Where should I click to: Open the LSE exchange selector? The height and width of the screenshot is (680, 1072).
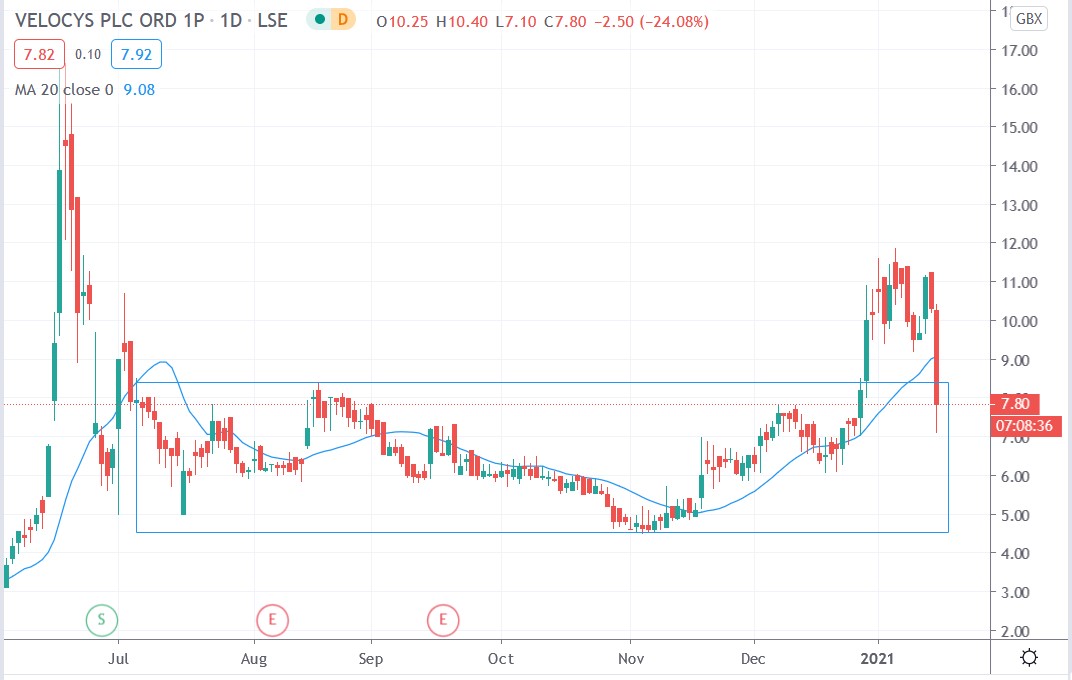point(272,19)
